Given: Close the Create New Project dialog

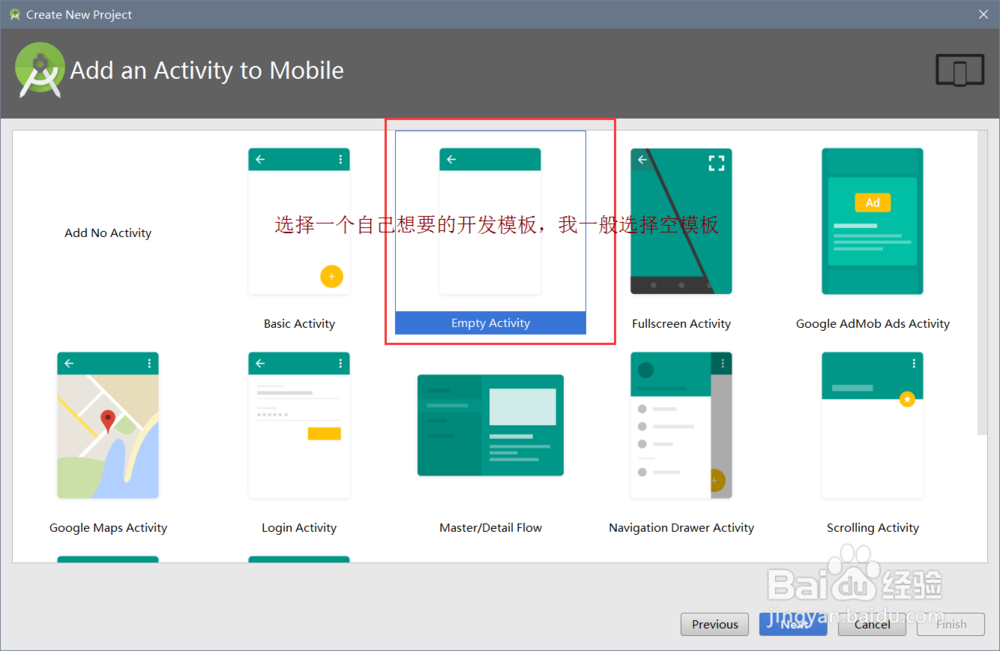Looking at the screenshot, I should pos(983,14).
